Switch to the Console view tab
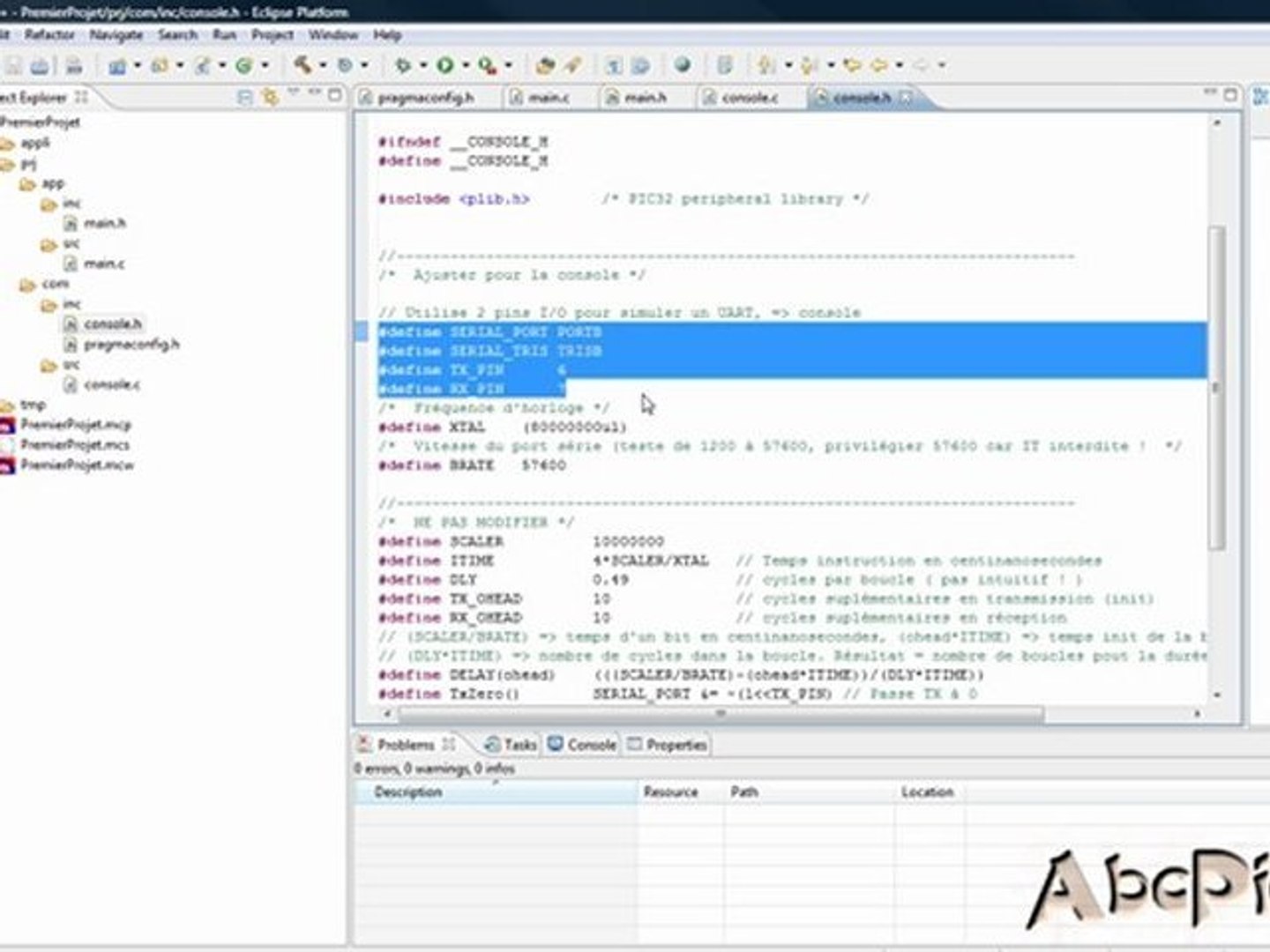The height and width of the screenshot is (952, 1270). [582, 744]
